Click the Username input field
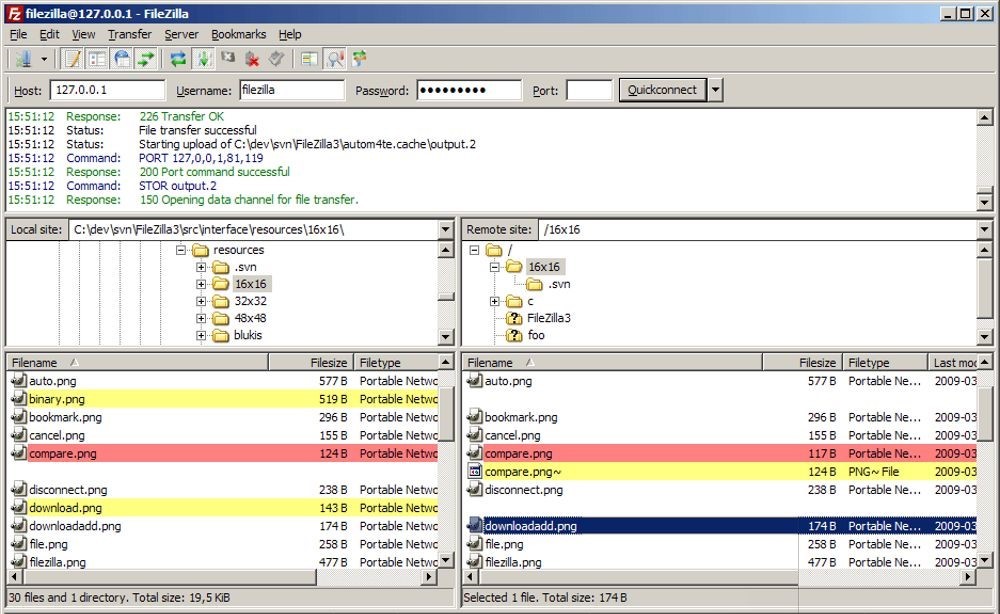The image size is (1000, 614). (292, 90)
